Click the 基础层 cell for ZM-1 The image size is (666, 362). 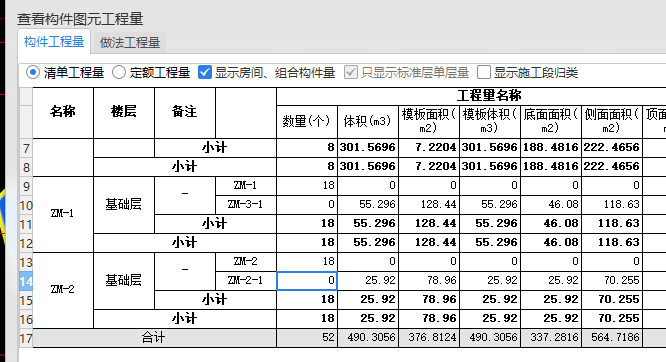(x=124, y=205)
